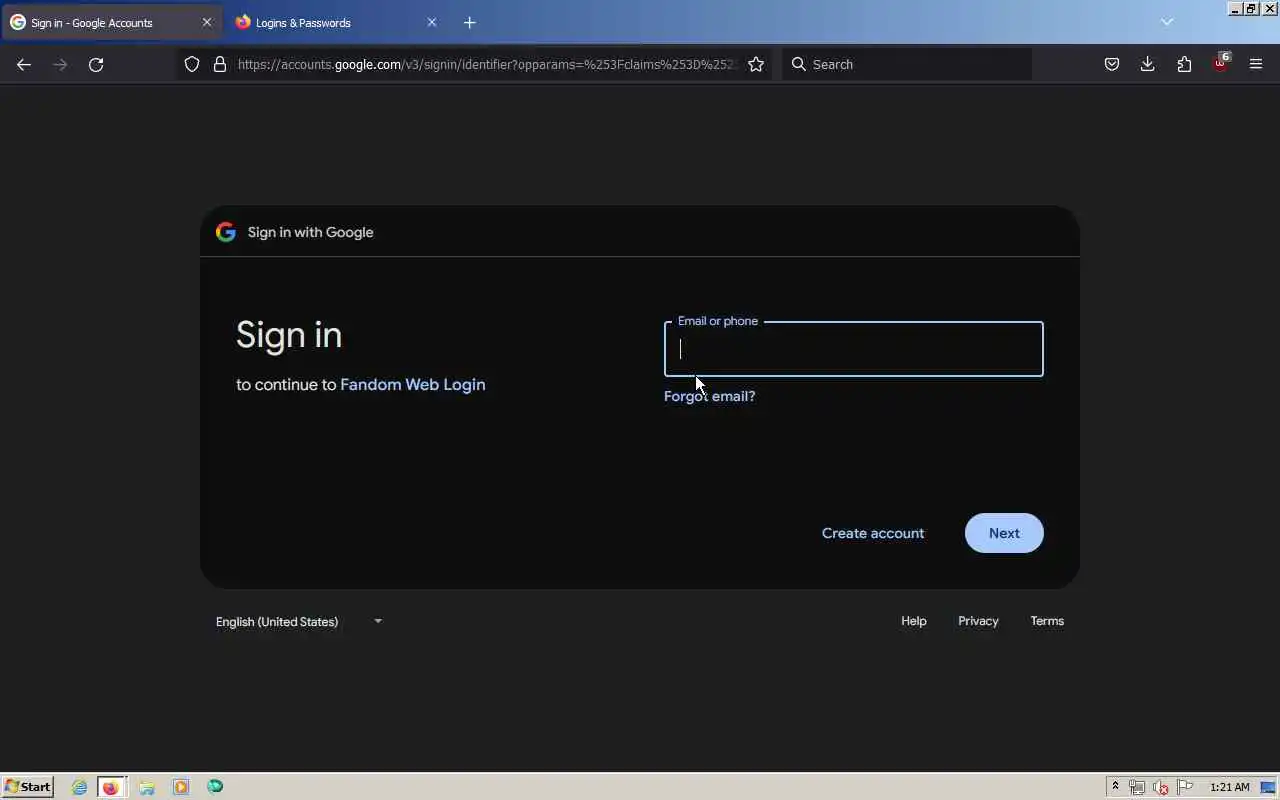The image size is (1280, 800).
Task: Open Windows Media Player taskbar icon
Action: (x=181, y=787)
